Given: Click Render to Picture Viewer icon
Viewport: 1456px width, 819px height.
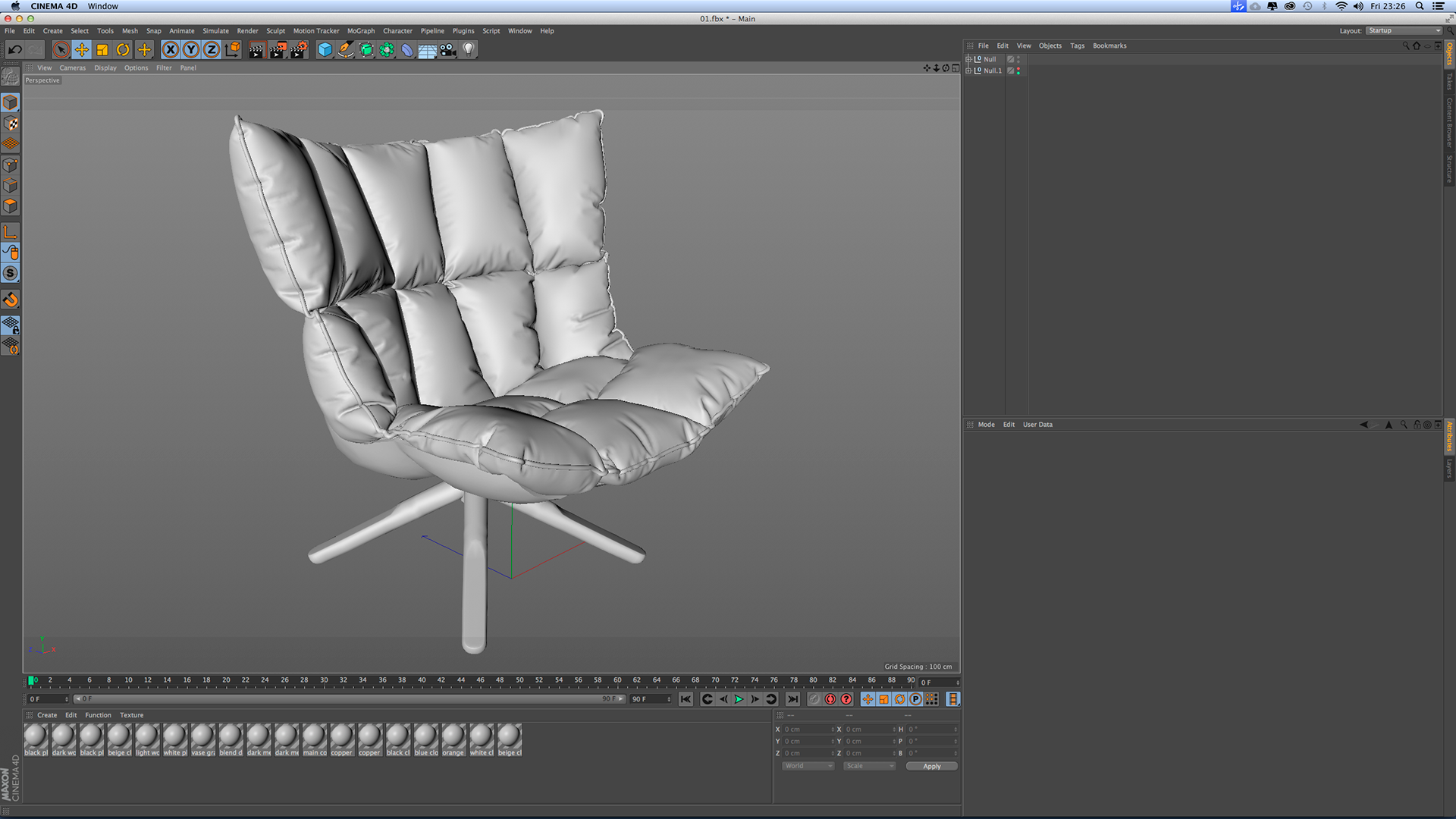Looking at the screenshot, I should [278, 50].
